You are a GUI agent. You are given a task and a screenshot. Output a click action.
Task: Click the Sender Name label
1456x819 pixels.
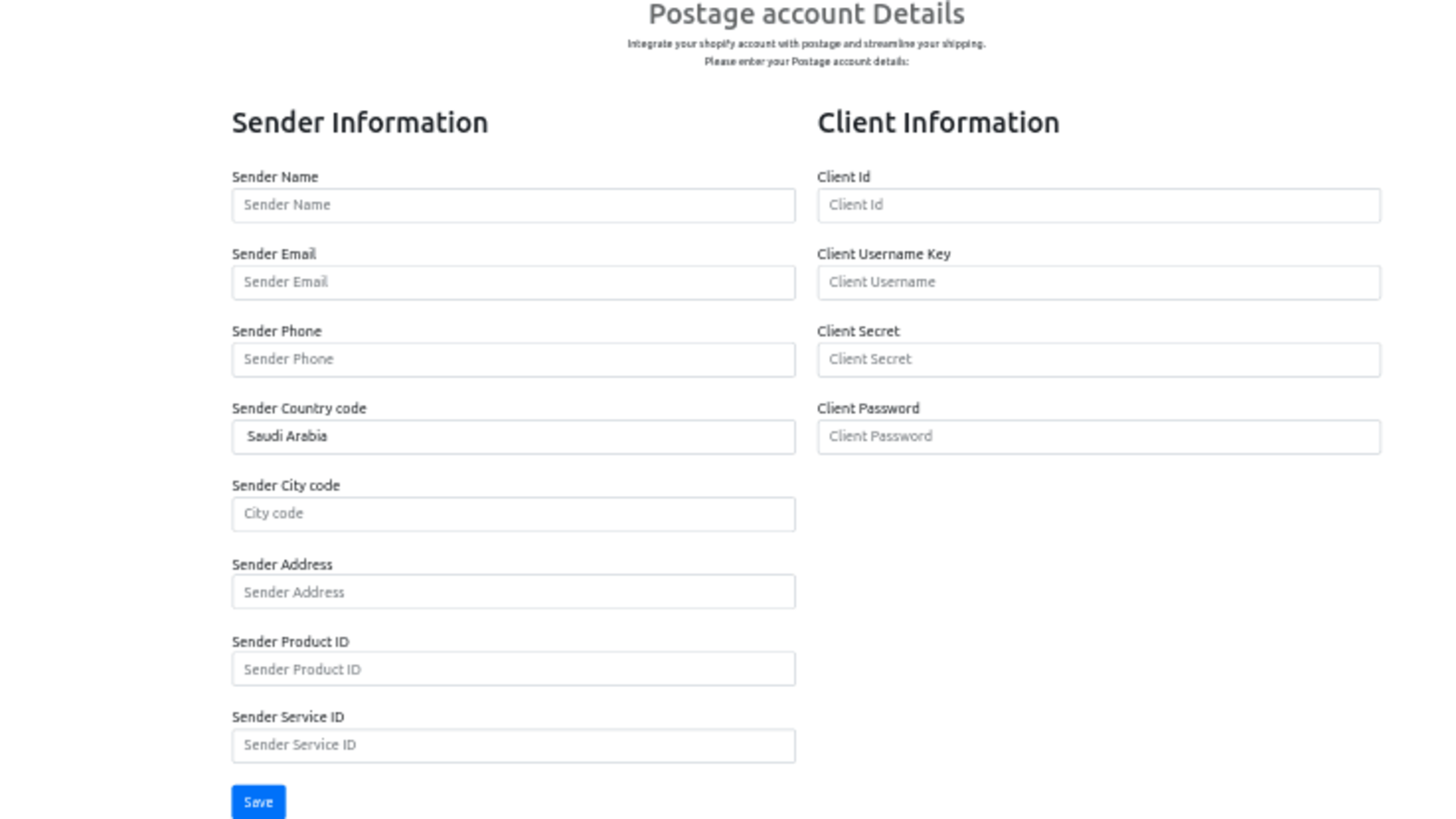coord(275,177)
